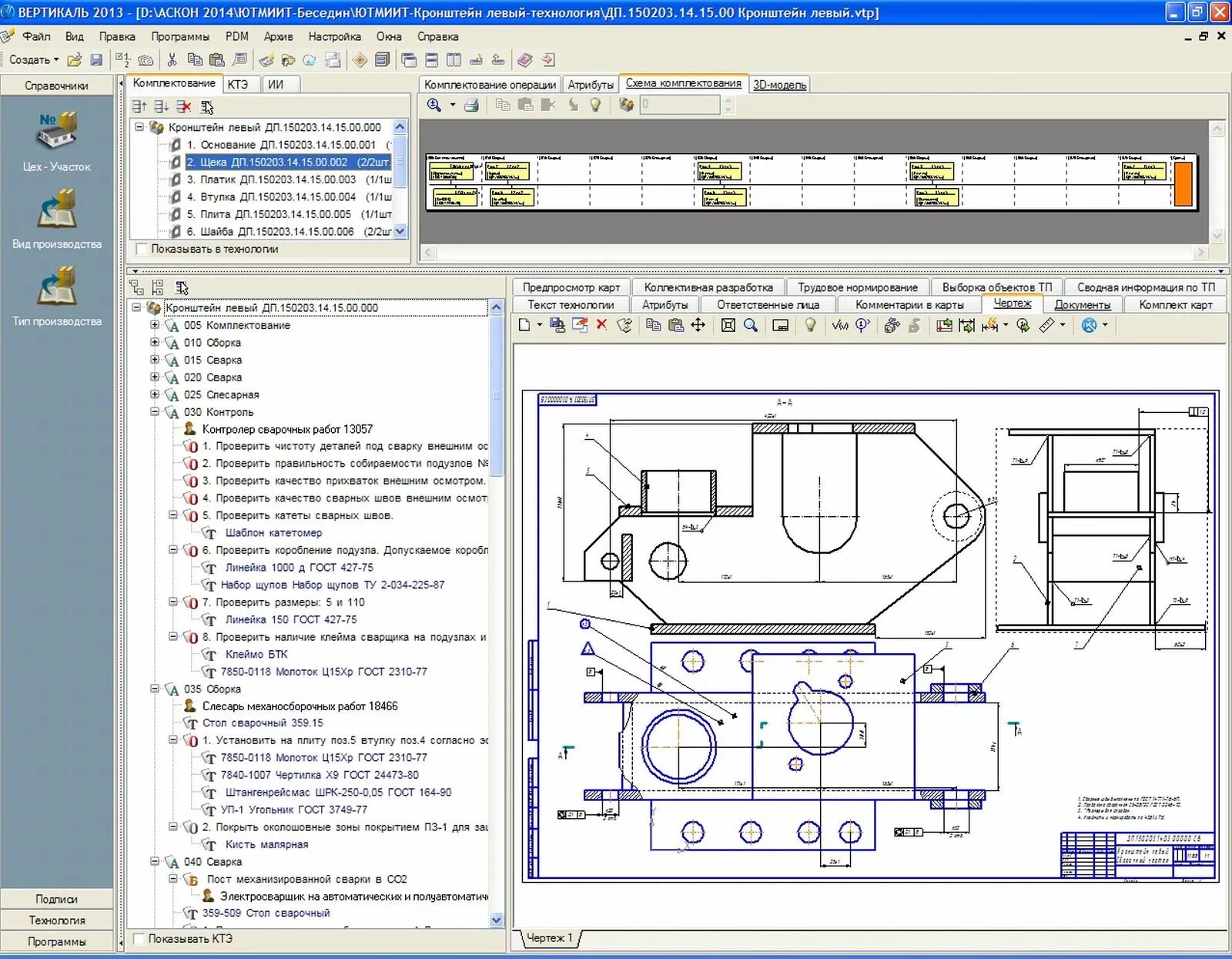Click the scheme number input field
The image size is (1232, 959).
click(680, 105)
